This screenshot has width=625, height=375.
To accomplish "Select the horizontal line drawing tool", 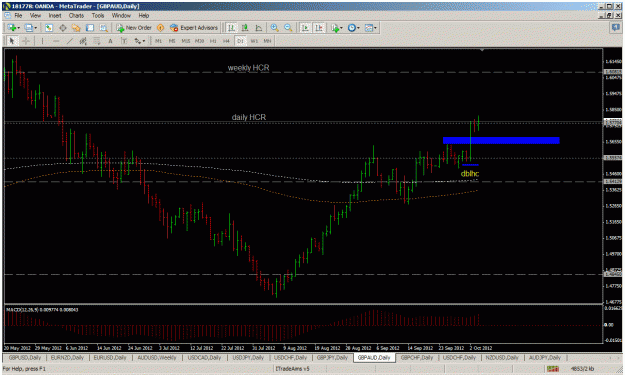I will click(x=56, y=41).
